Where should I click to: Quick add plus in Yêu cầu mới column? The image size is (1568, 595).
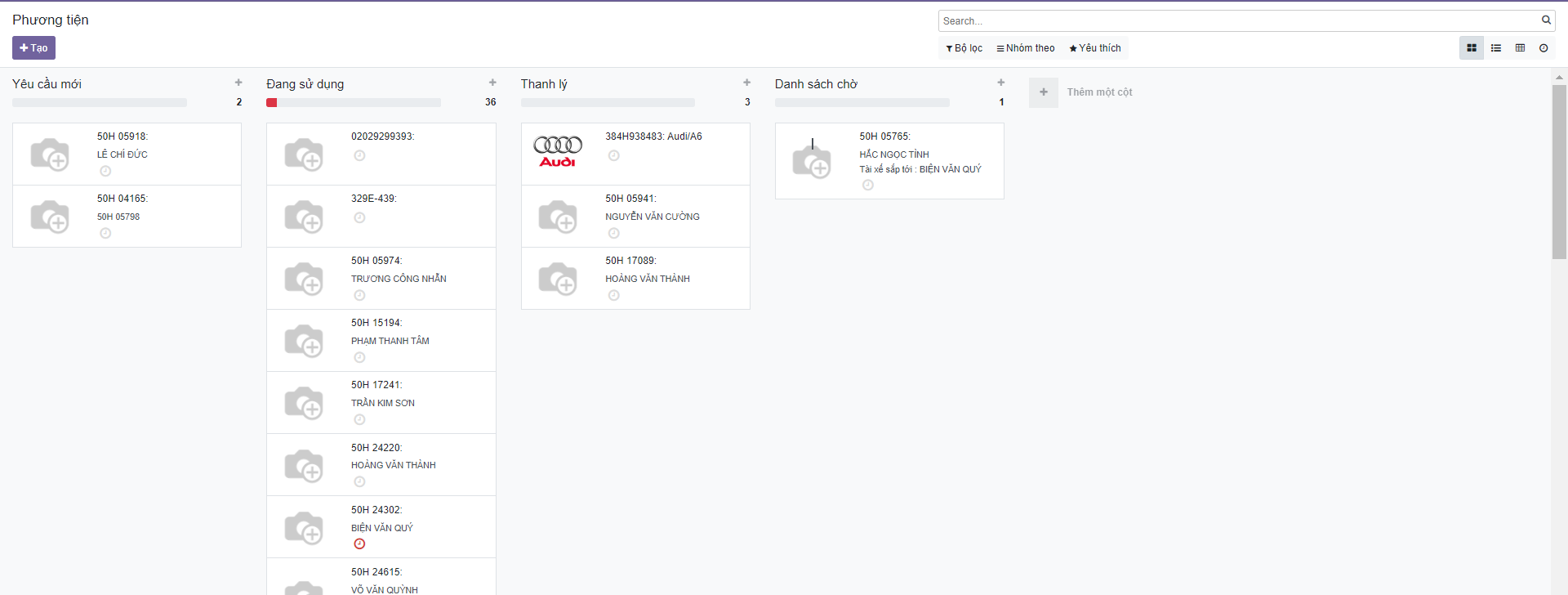[238, 83]
